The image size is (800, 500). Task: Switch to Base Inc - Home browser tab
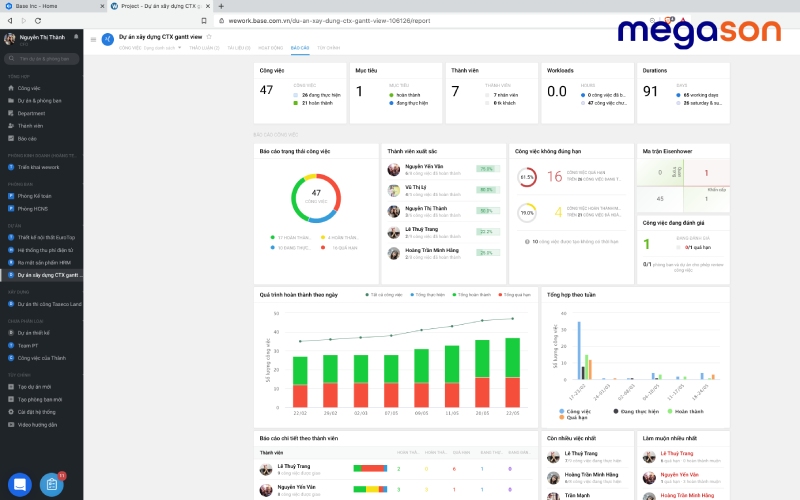[x=50, y=6]
